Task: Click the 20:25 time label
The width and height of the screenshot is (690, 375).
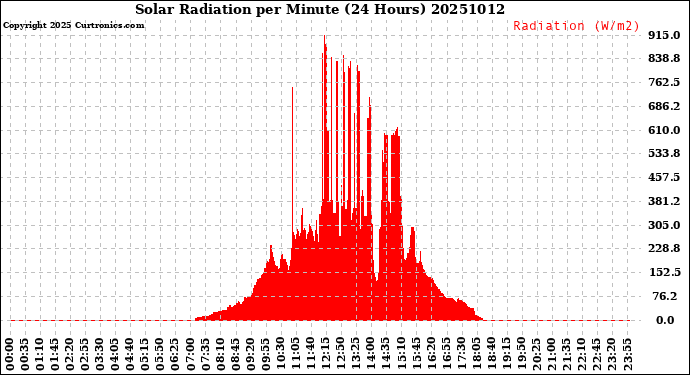Action: coord(537,355)
